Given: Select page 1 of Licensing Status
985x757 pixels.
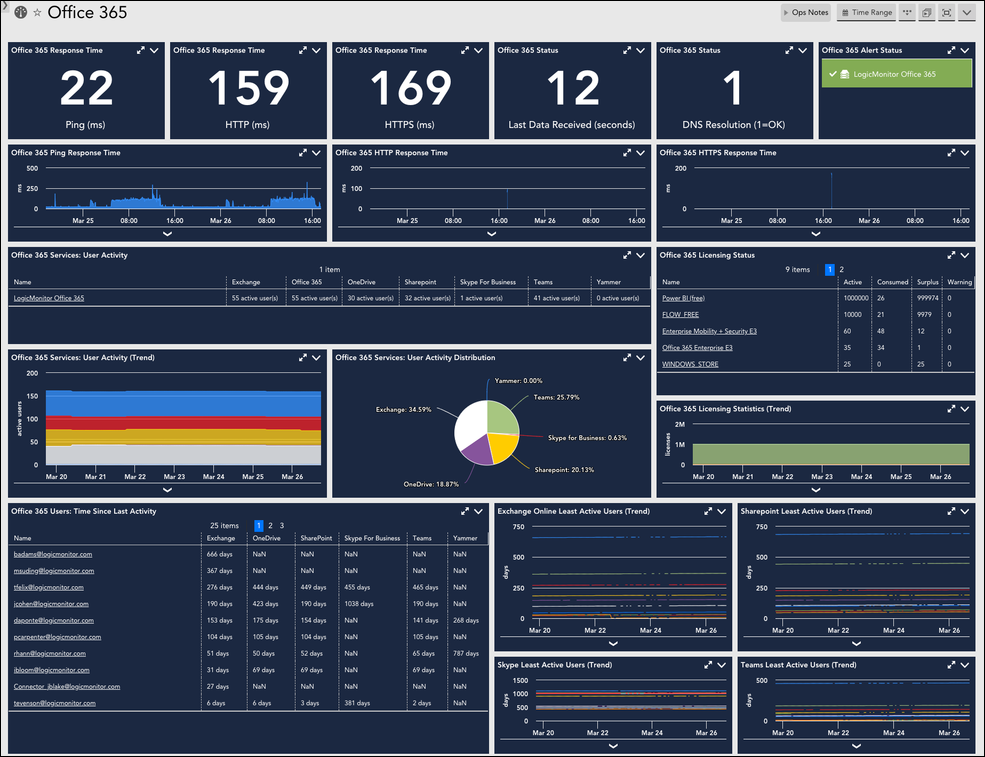Looking at the screenshot, I should pos(830,270).
